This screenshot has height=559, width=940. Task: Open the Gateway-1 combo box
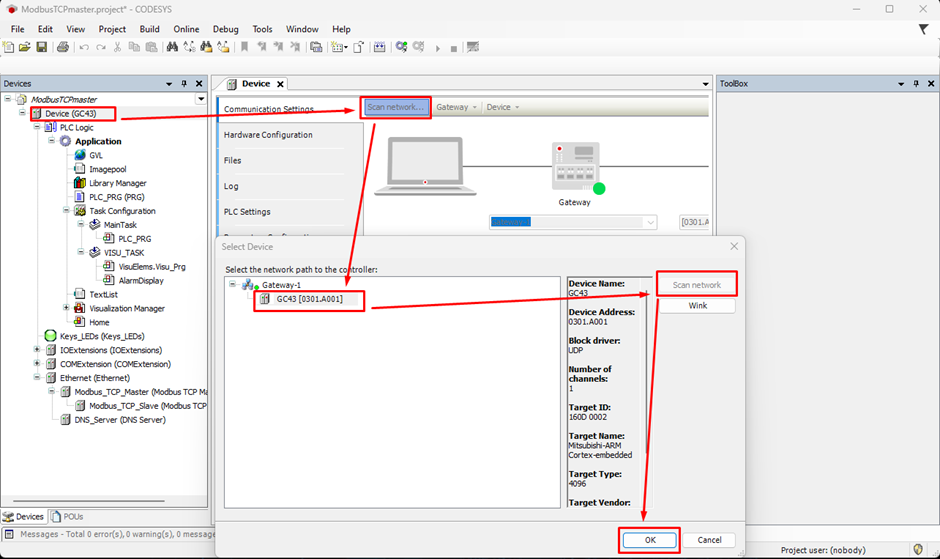(x=573, y=222)
